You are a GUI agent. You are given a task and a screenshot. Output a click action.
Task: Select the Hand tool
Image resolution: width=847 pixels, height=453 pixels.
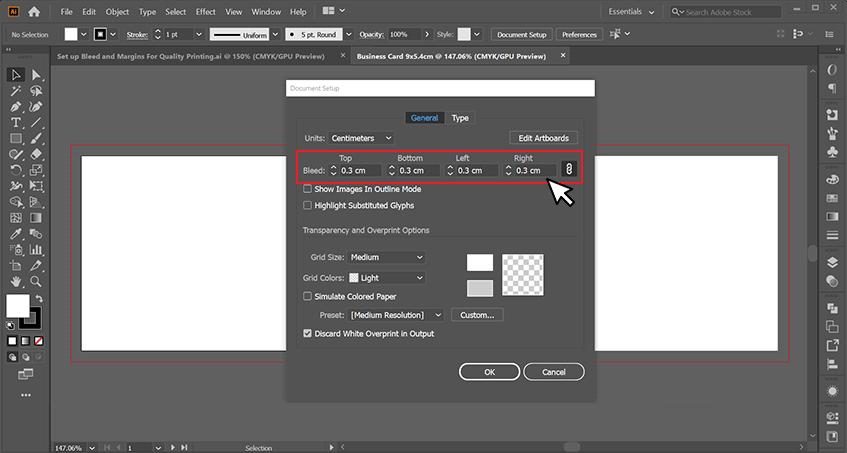pos(16,281)
